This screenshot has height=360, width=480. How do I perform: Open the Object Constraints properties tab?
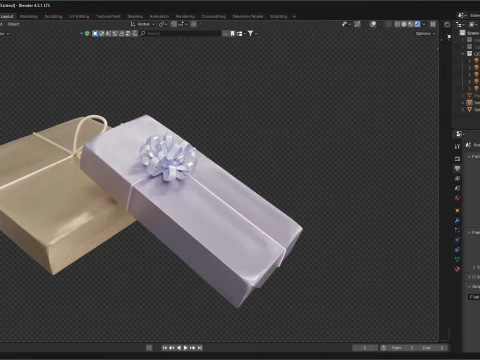click(457, 249)
